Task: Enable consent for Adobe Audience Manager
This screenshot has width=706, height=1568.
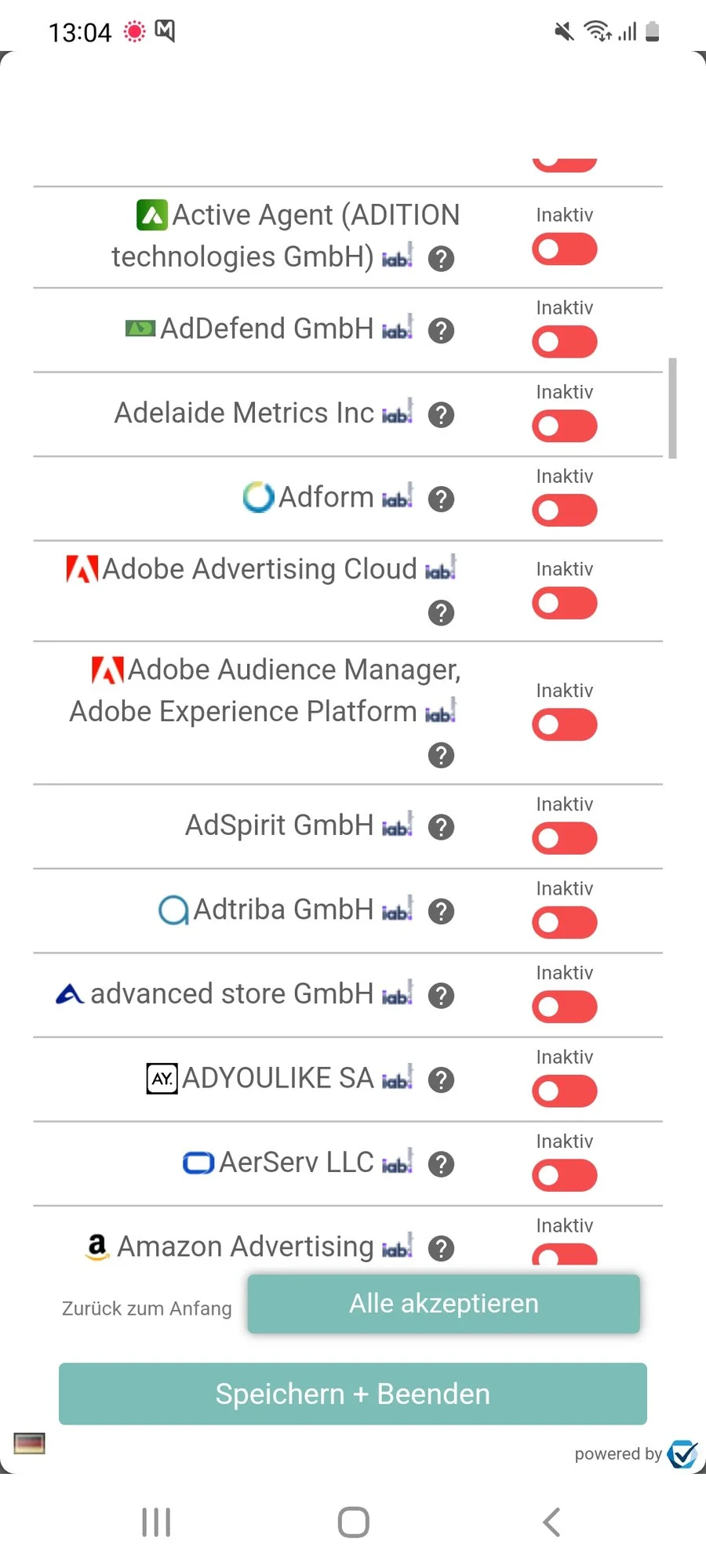Action: (x=564, y=725)
